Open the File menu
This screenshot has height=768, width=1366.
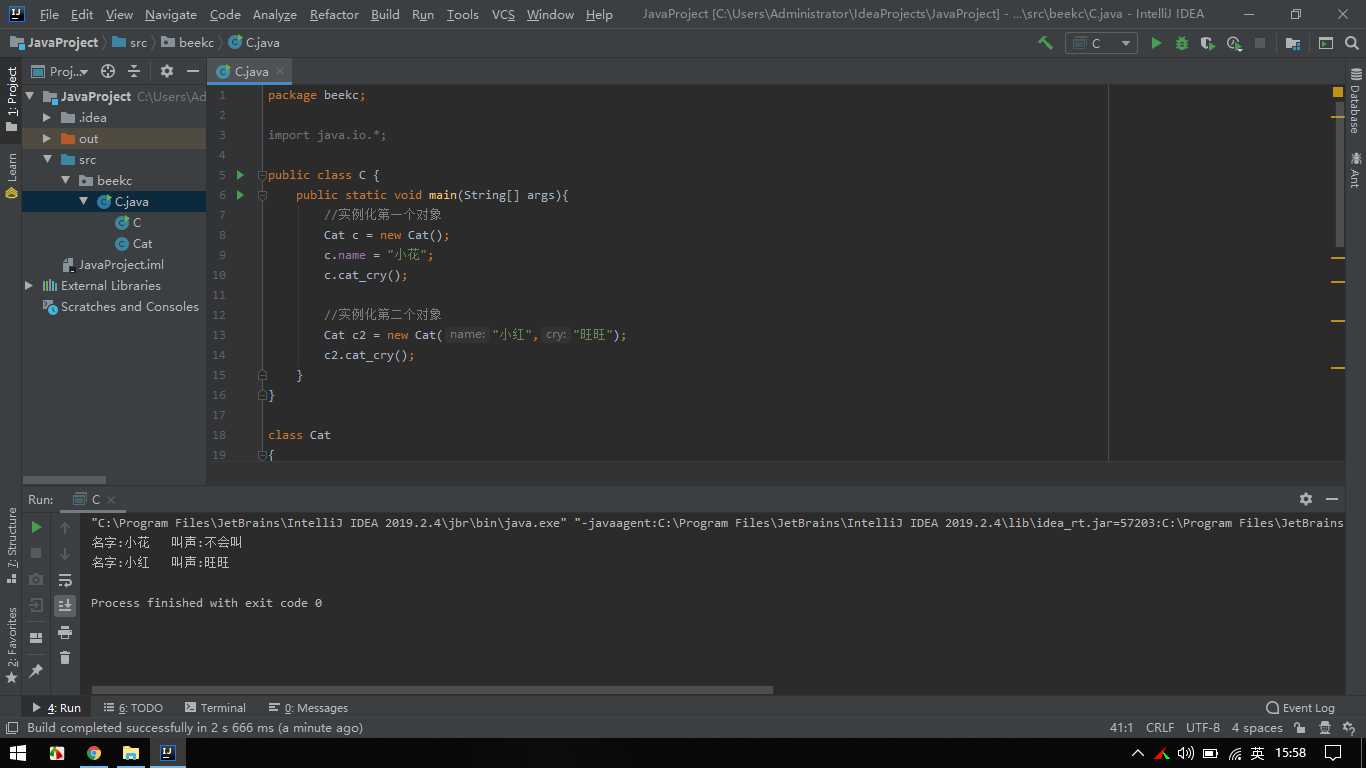pyautogui.click(x=49, y=15)
